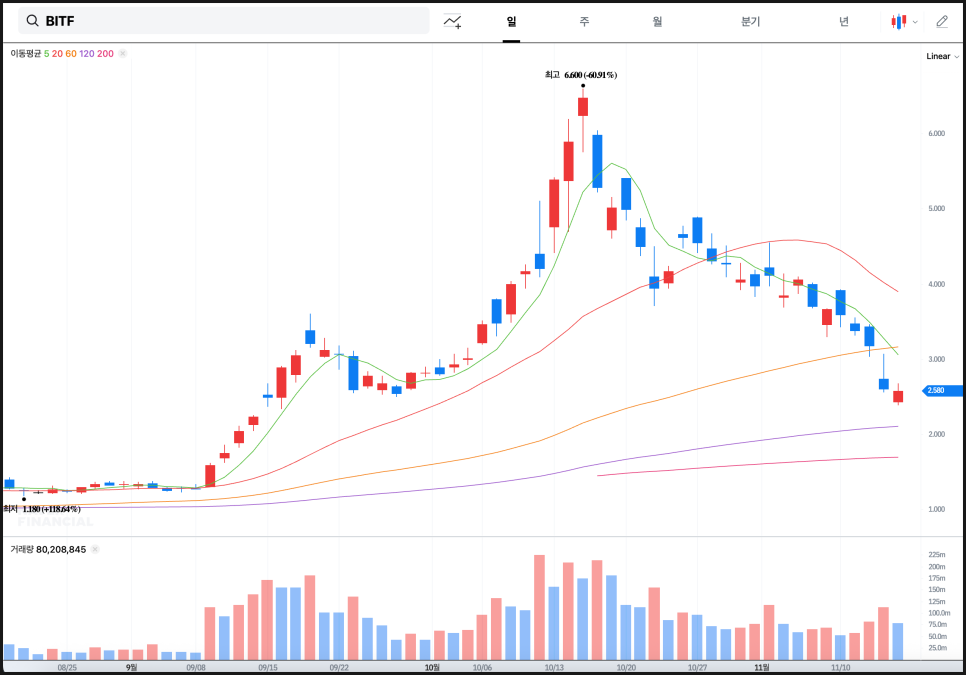Select the pencil drawing tool

[x=942, y=21]
